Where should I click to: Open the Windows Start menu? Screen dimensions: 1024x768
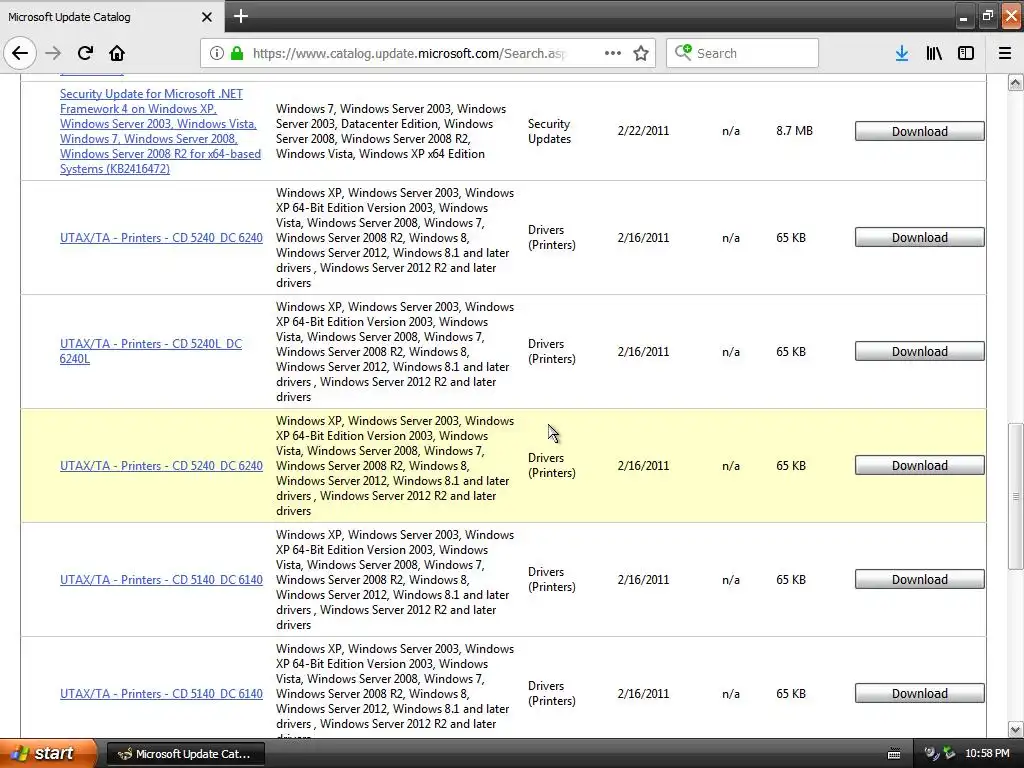(x=48, y=753)
